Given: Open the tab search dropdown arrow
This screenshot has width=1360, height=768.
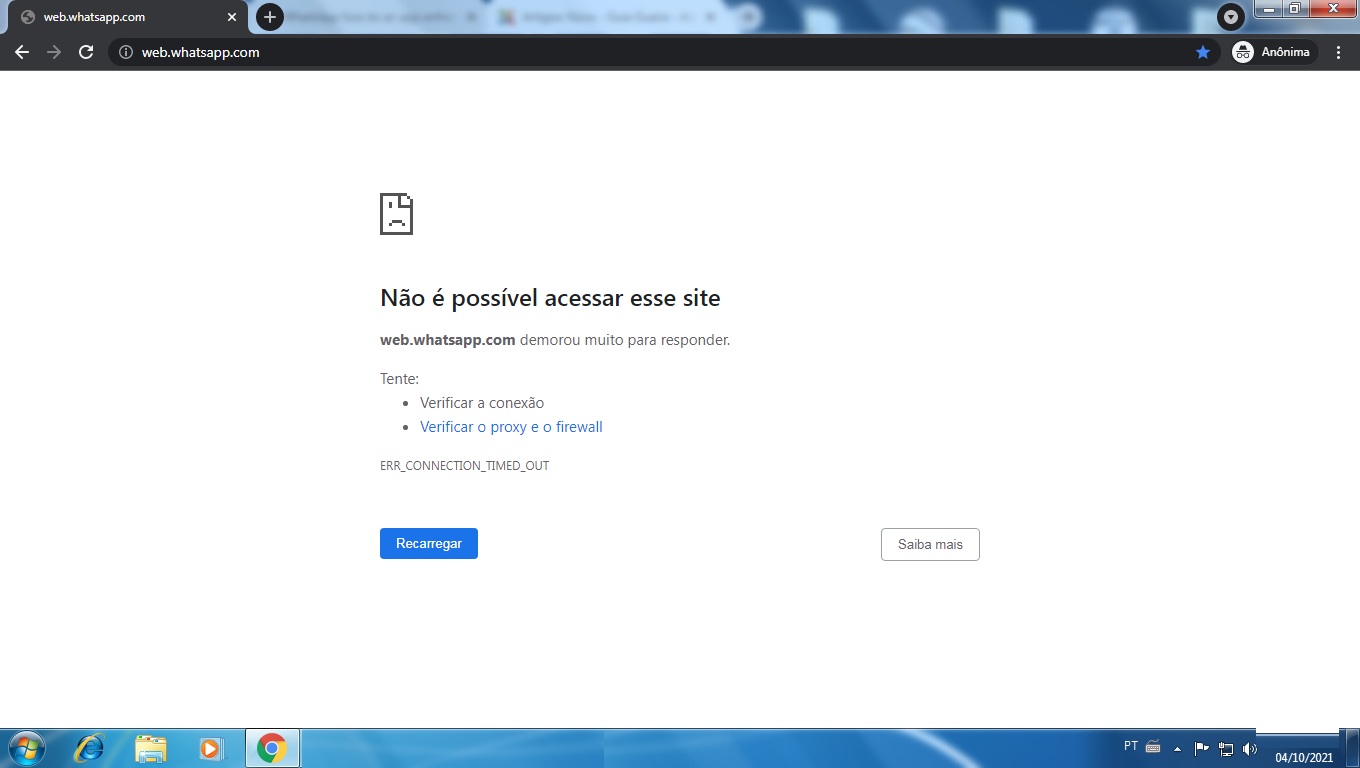Looking at the screenshot, I should 1231,17.
